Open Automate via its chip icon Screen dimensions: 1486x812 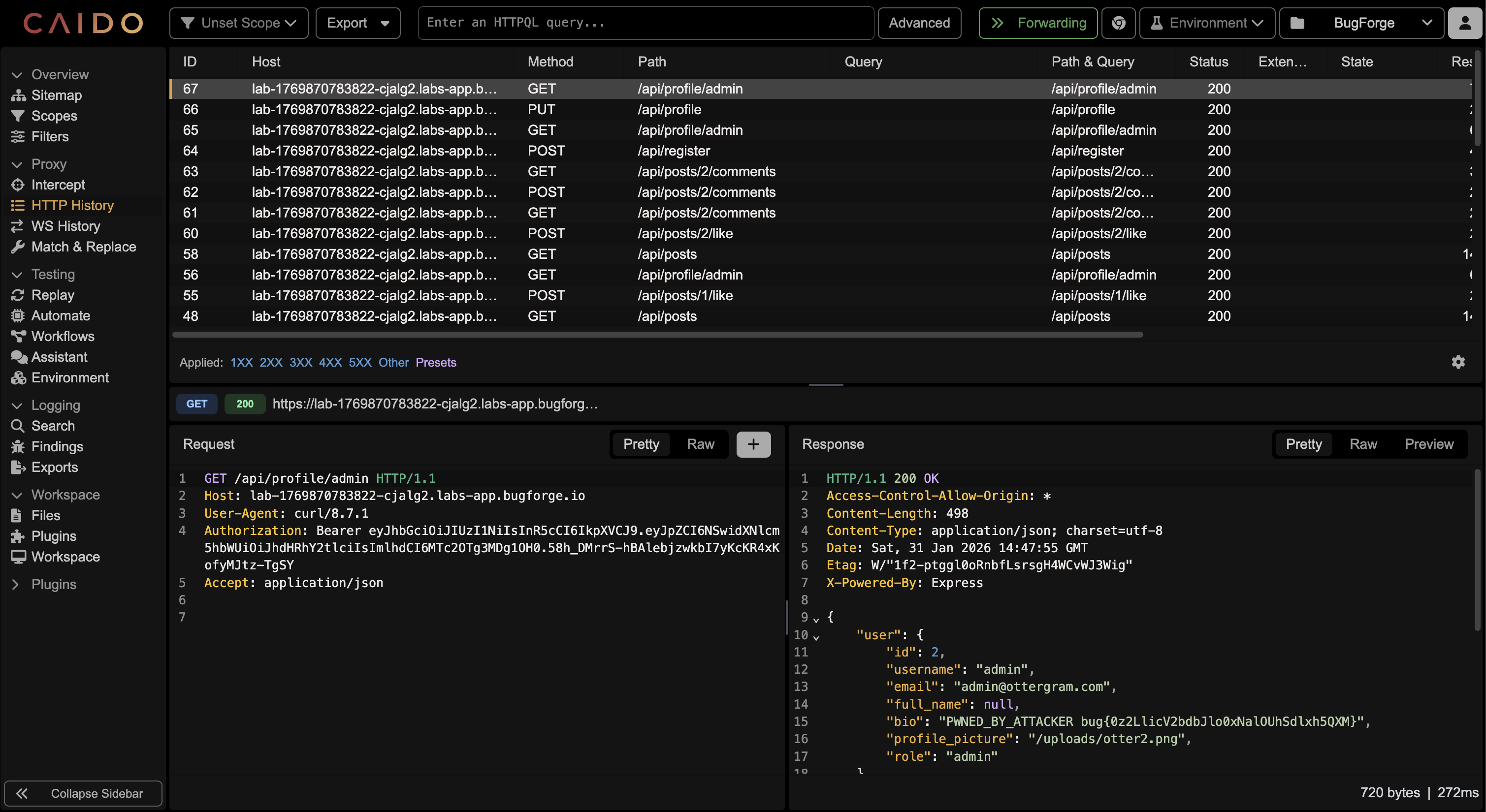(18, 315)
